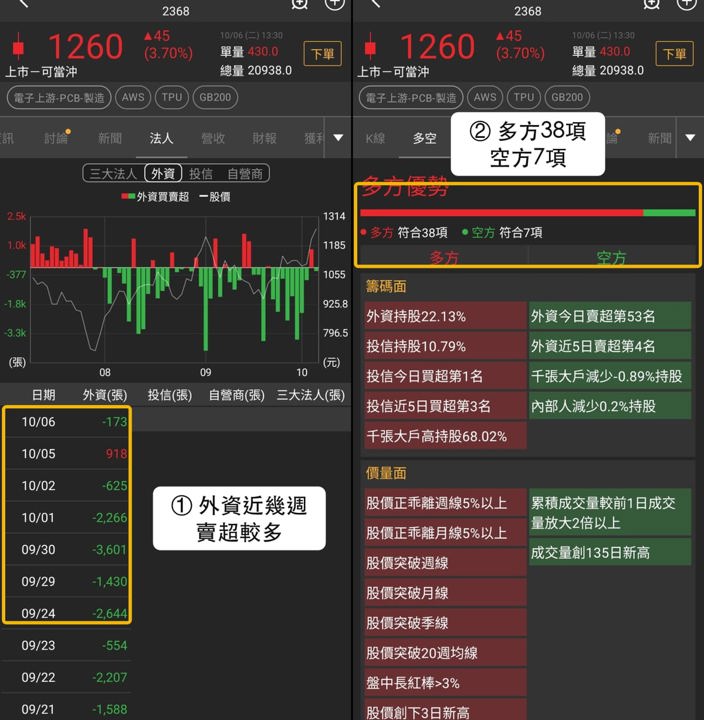This screenshot has height=720, width=704.
Task: Select the TPU tag in right panel
Action: 524,97
